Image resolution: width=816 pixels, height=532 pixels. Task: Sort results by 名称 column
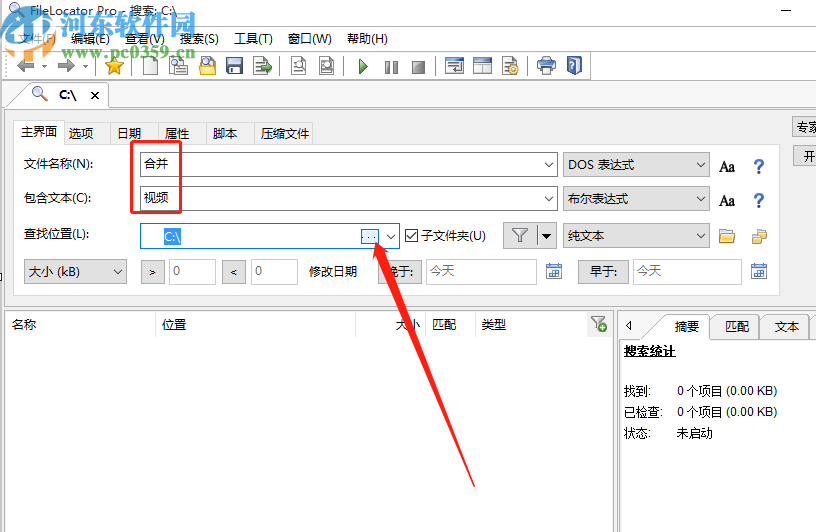81,325
